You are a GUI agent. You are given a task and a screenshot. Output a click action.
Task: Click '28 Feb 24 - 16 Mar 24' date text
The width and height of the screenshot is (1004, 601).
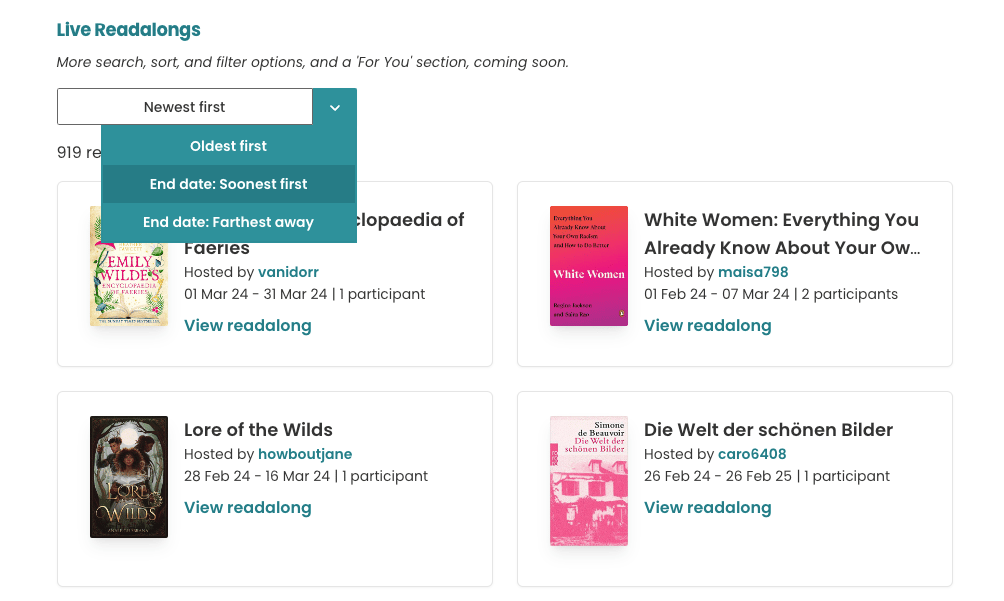(257, 476)
